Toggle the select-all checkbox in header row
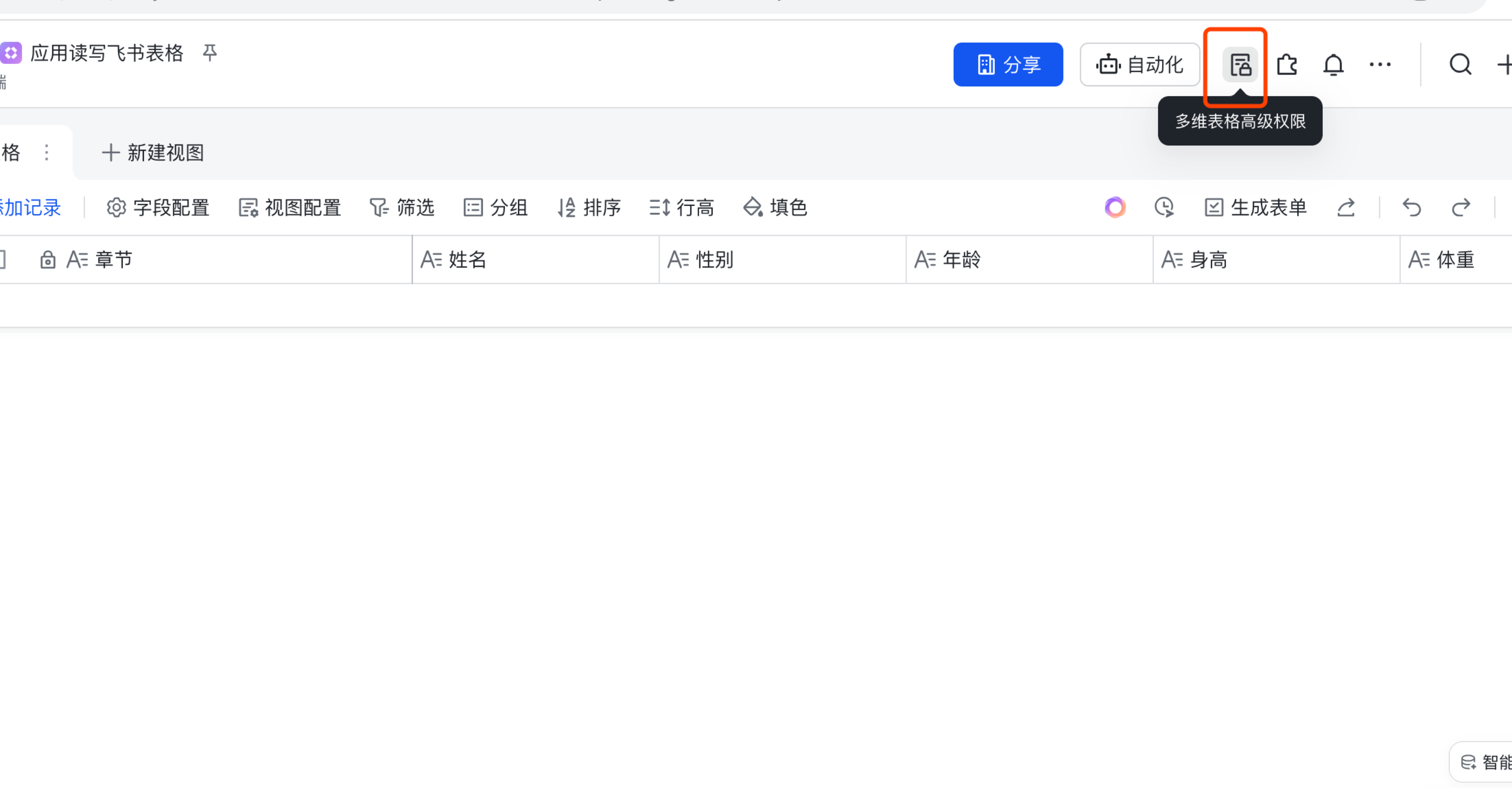1512x788 pixels. coord(2,259)
